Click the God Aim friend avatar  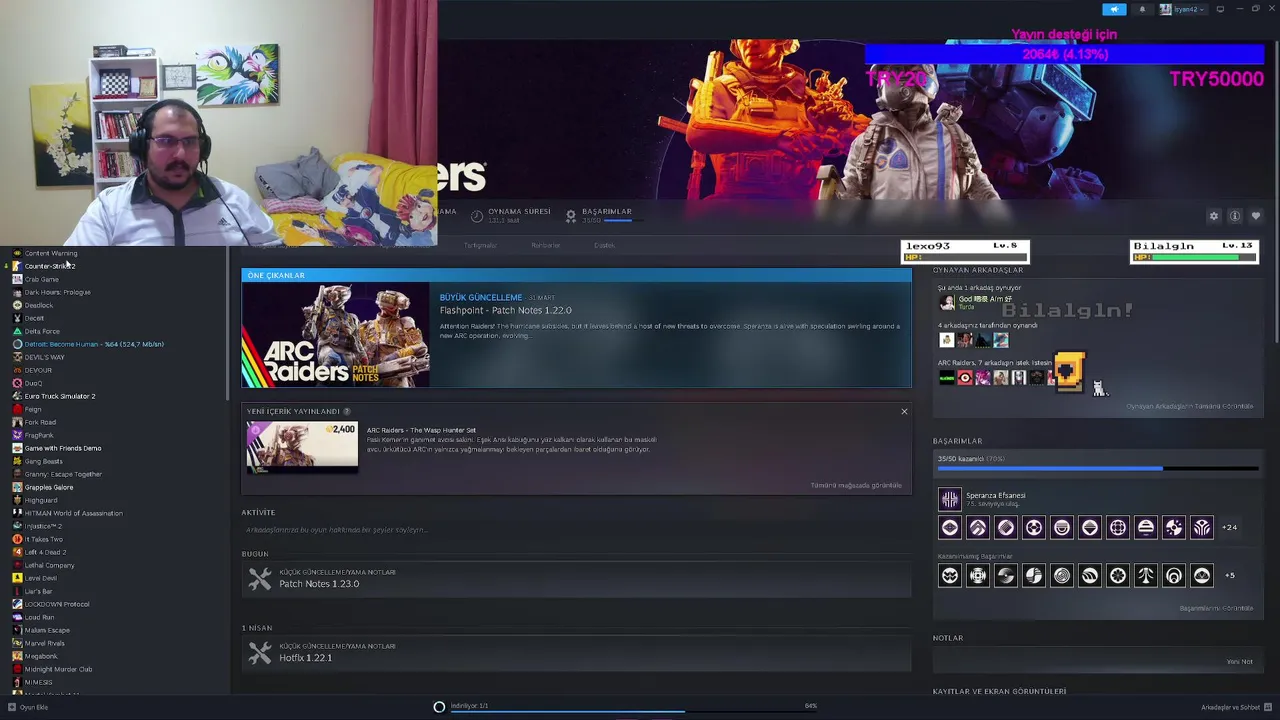click(x=946, y=302)
